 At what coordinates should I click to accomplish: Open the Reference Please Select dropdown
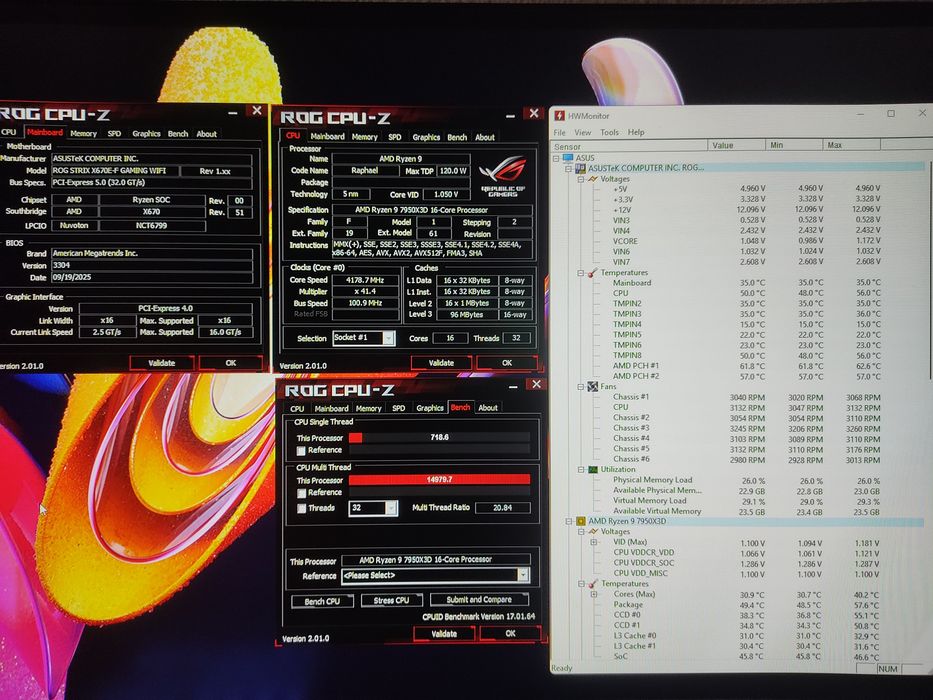[x=522, y=575]
